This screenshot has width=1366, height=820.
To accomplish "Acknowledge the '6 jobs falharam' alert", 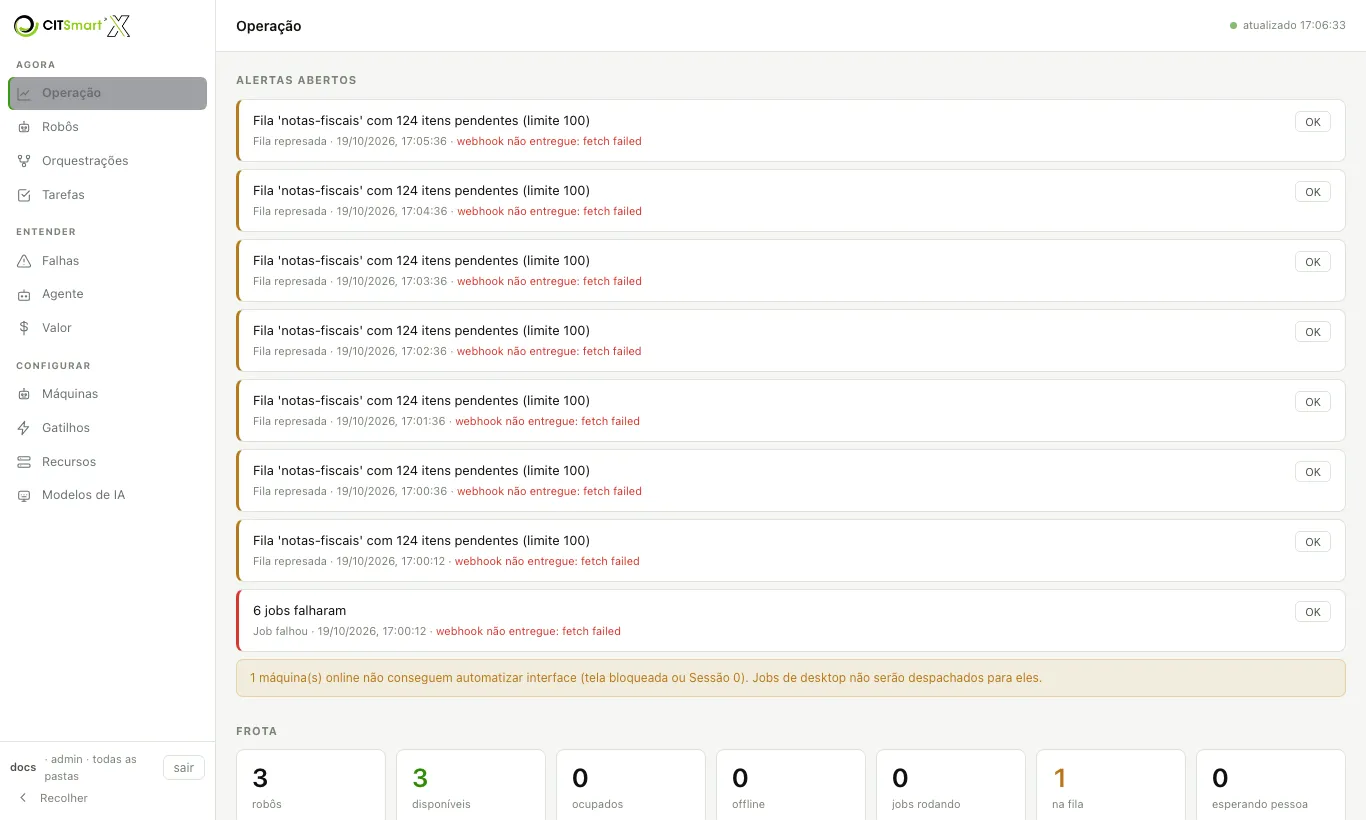I will pos(1313,612).
